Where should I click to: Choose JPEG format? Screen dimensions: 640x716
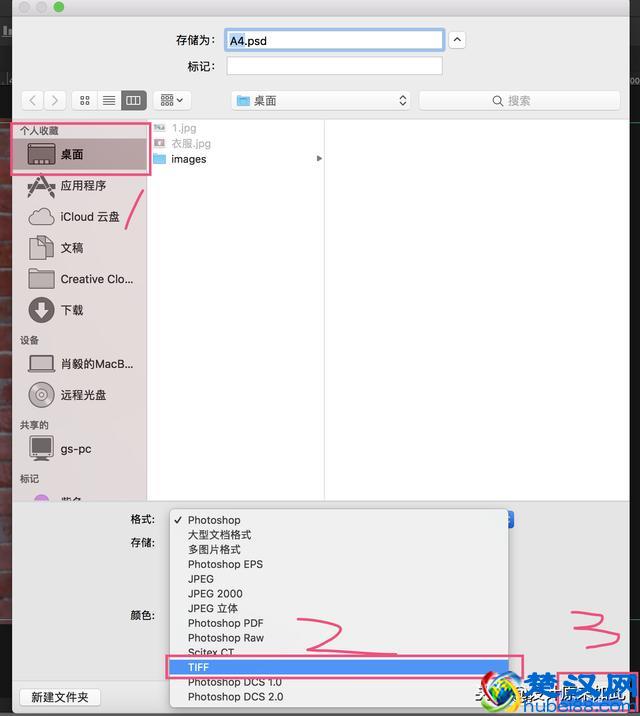point(339,579)
